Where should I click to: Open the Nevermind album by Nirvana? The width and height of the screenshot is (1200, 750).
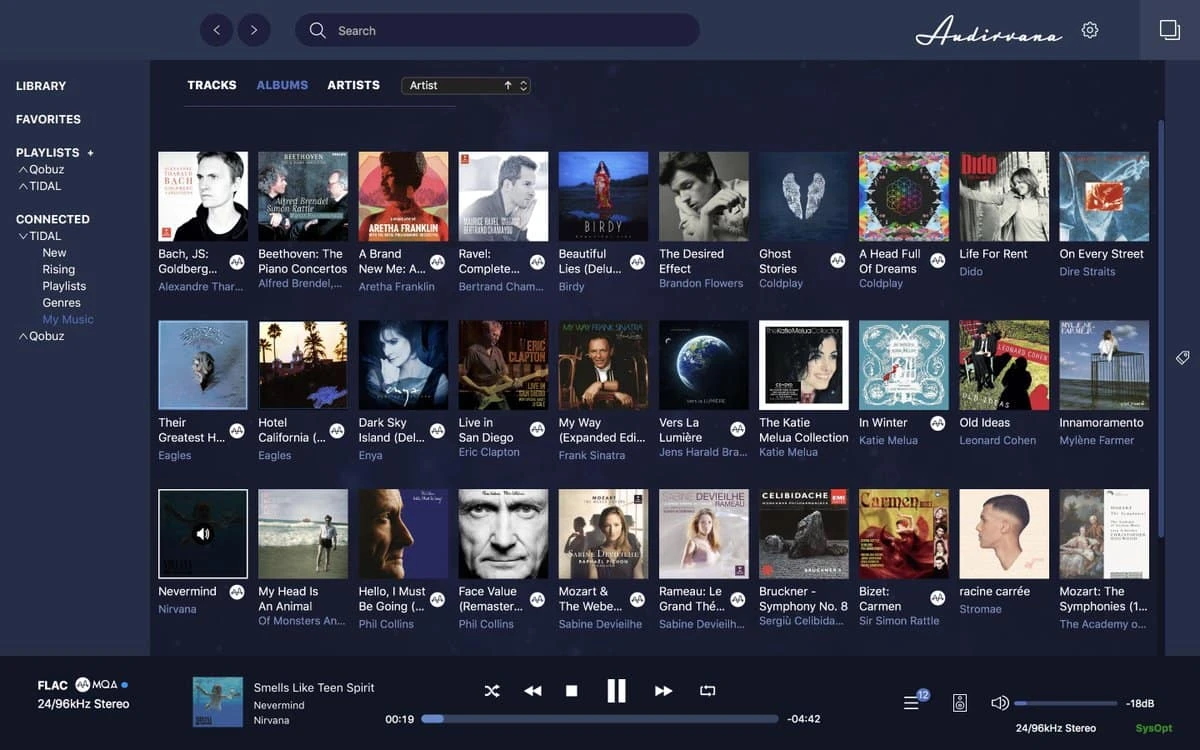point(202,533)
